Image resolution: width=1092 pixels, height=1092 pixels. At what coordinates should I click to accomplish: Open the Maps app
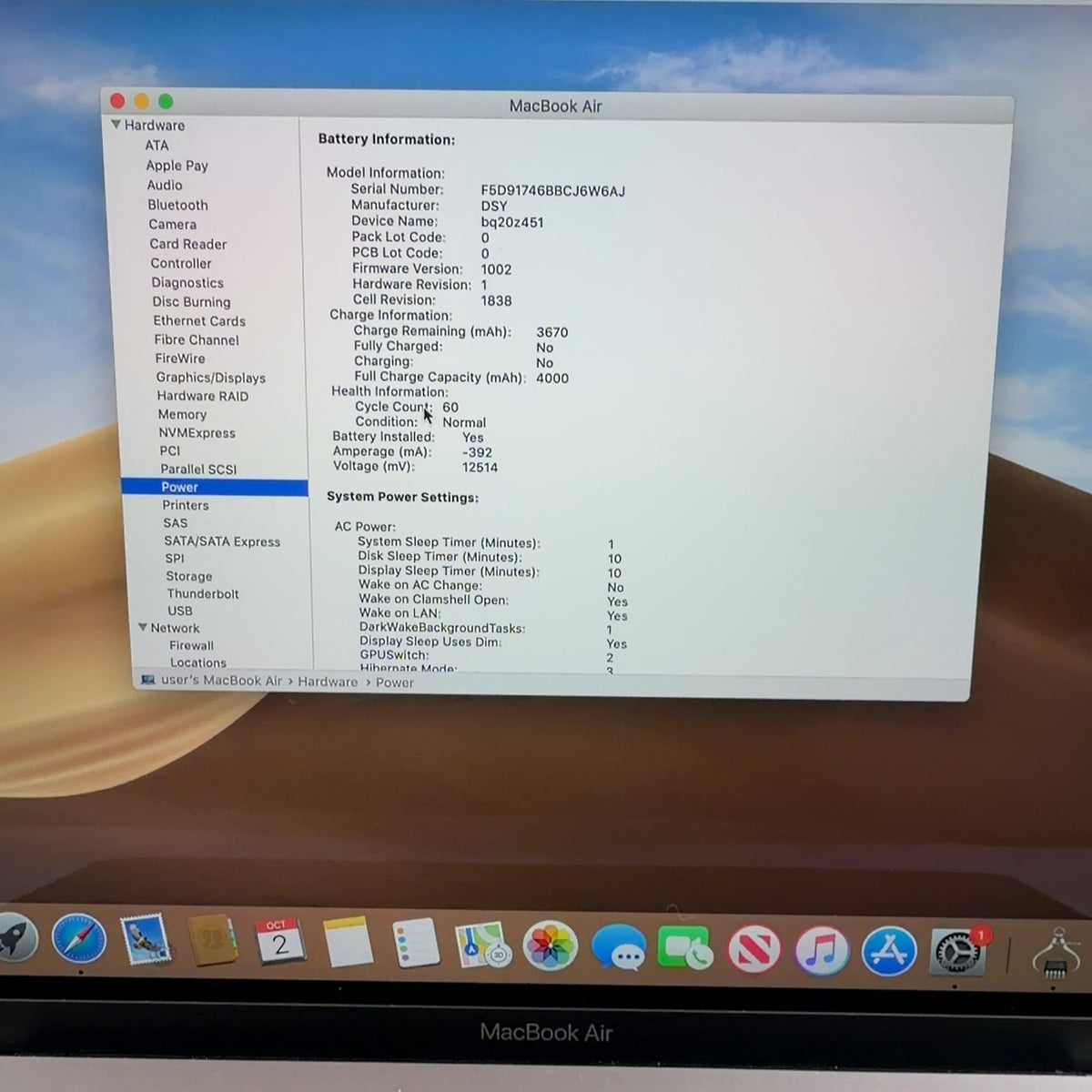[482, 945]
